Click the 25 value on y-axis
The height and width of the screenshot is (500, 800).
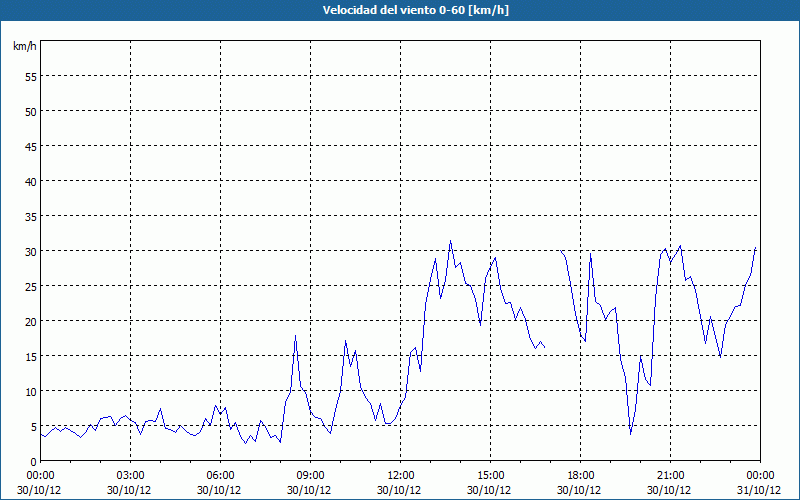pyautogui.click(x=31, y=286)
